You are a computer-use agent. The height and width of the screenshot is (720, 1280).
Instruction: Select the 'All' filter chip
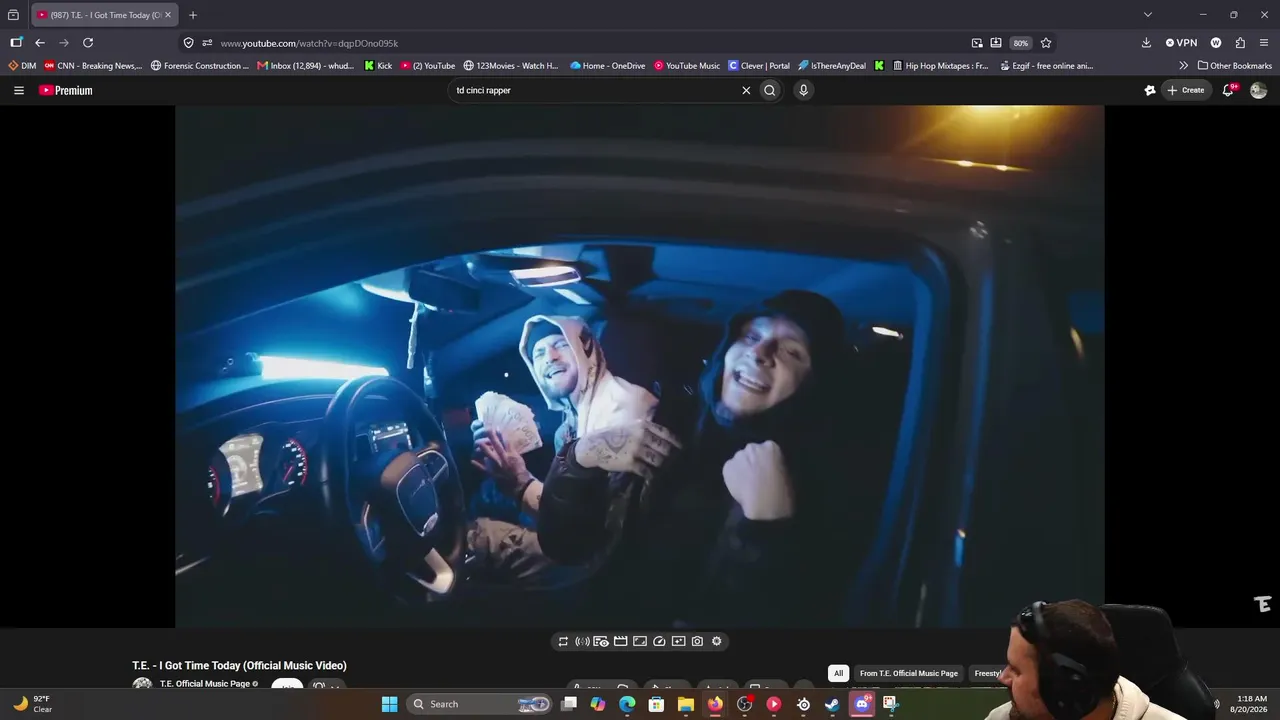[x=839, y=674]
